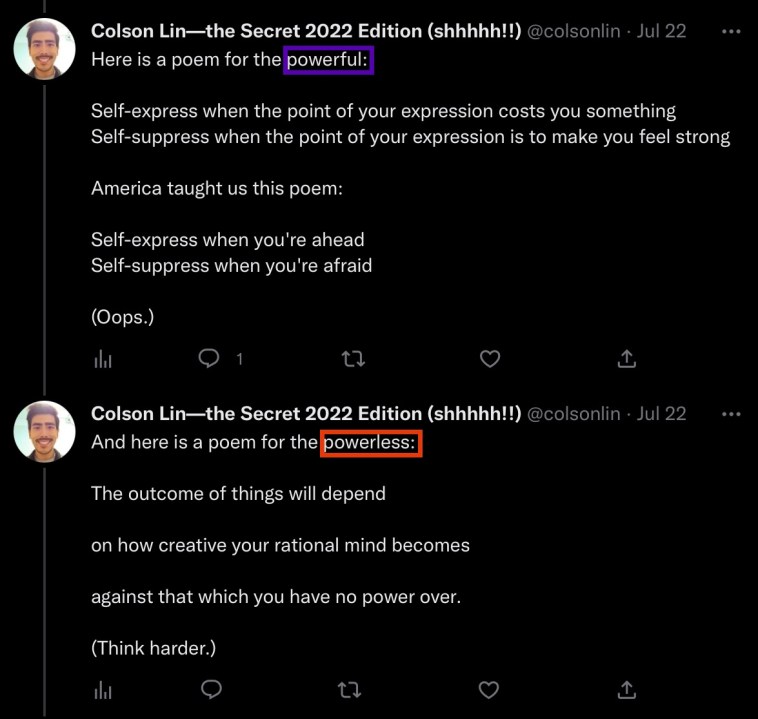This screenshot has width=758, height=719.
Task: Reply to the powerless poem tweet
Action: (x=210, y=689)
